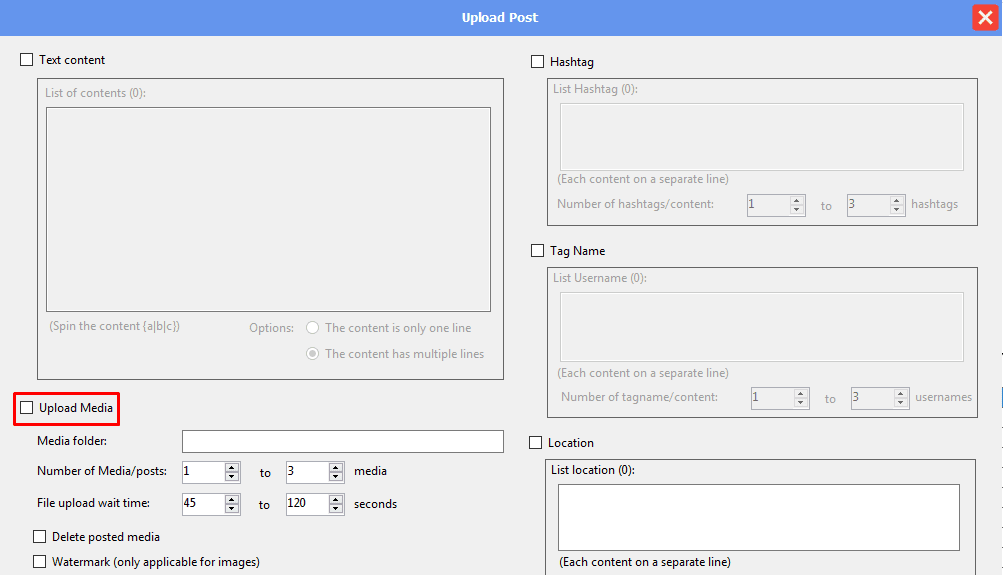This screenshot has width=1003, height=575.
Task: Click the Media folder path field
Action: click(x=342, y=442)
